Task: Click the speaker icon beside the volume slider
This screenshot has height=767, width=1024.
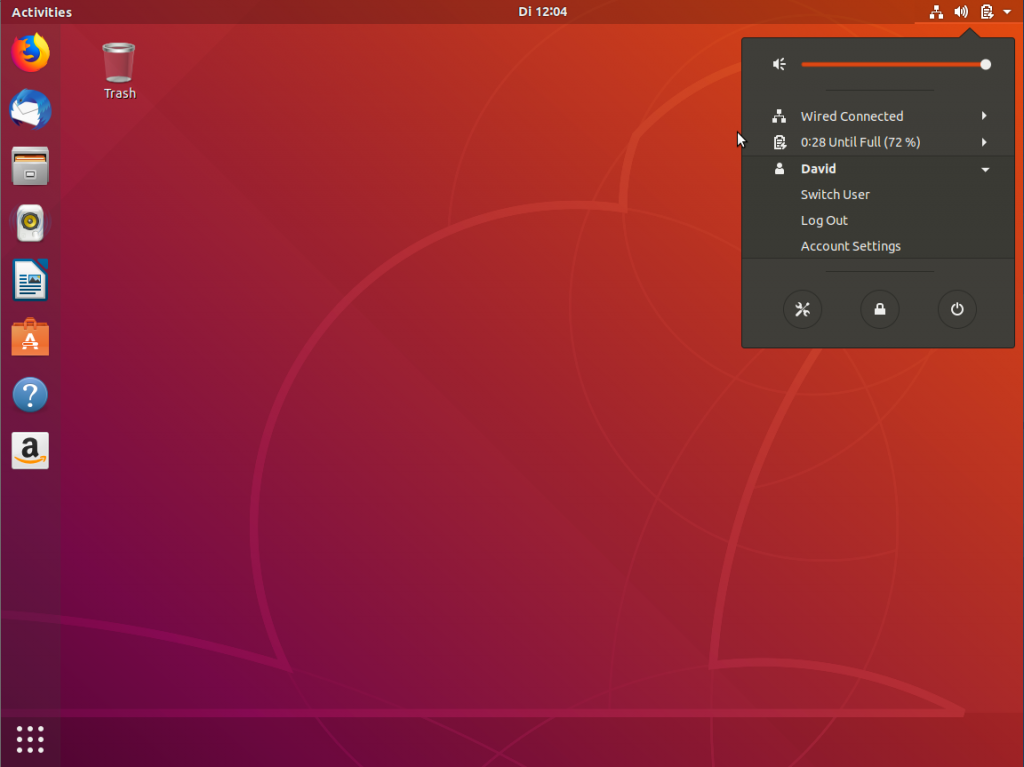Action: pos(779,64)
